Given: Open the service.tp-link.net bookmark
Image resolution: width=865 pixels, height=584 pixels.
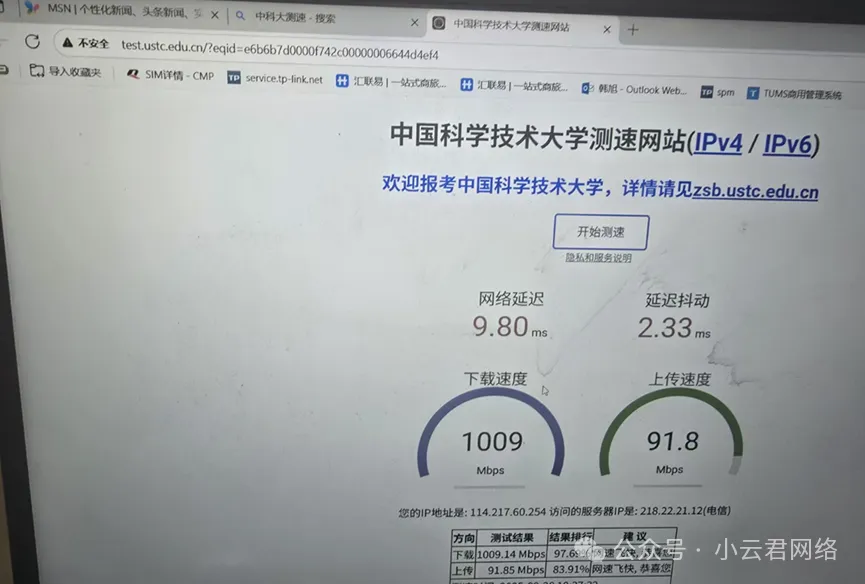Looking at the screenshot, I should pyautogui.click(x=276, y=78).
